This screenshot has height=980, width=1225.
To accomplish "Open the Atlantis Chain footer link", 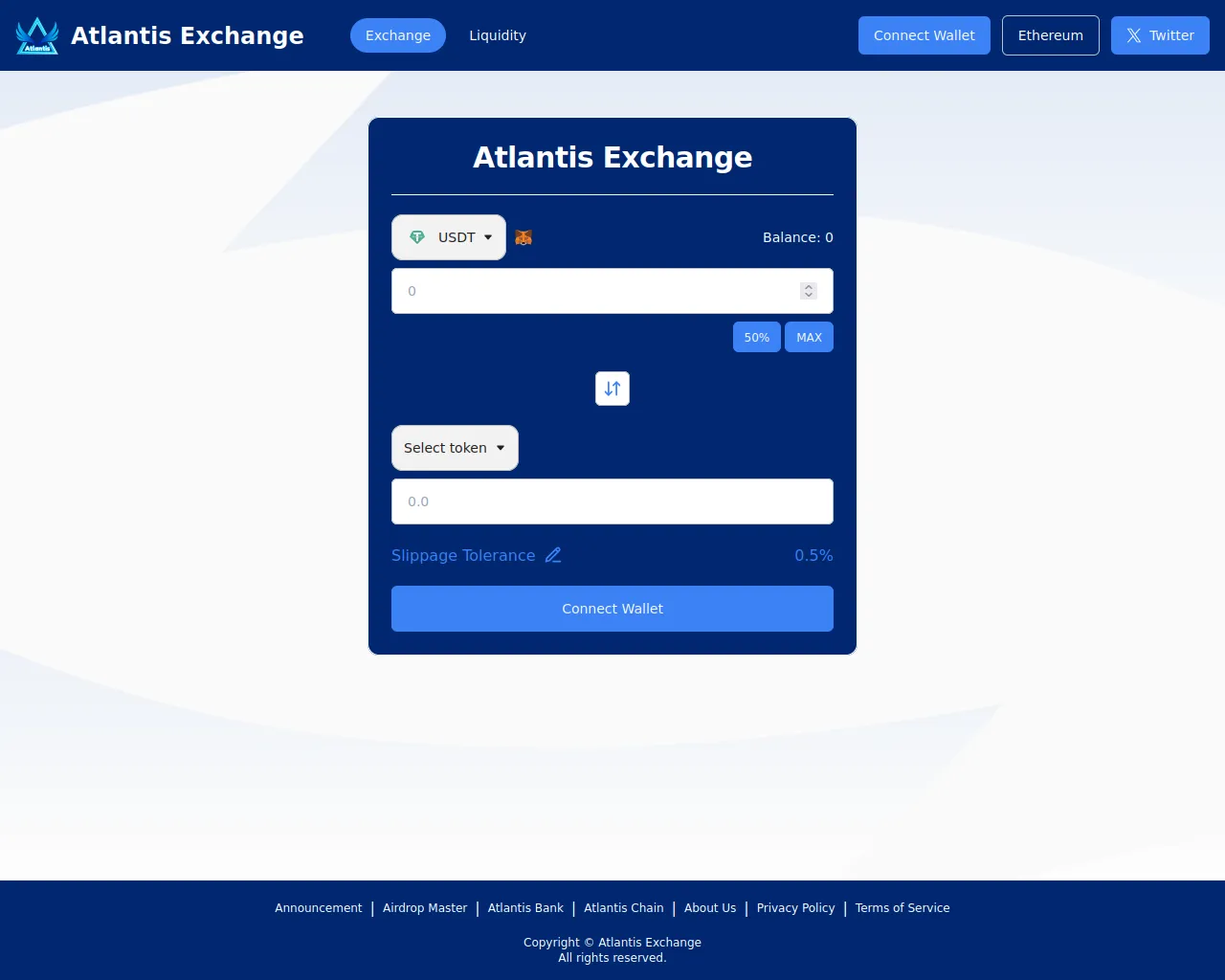I will pos(624,908).
